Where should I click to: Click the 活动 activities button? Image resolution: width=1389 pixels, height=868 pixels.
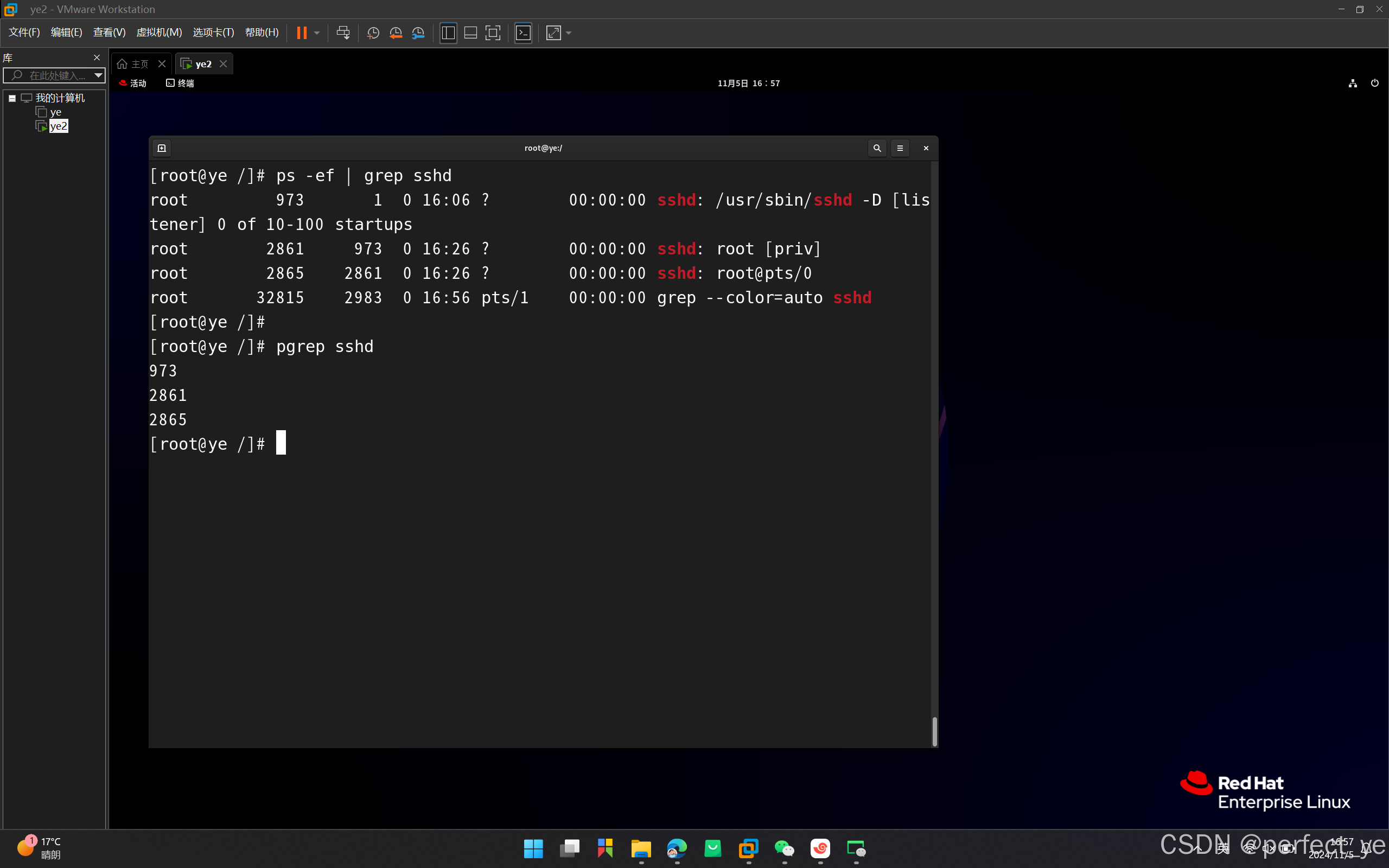[x=132, y=83]
